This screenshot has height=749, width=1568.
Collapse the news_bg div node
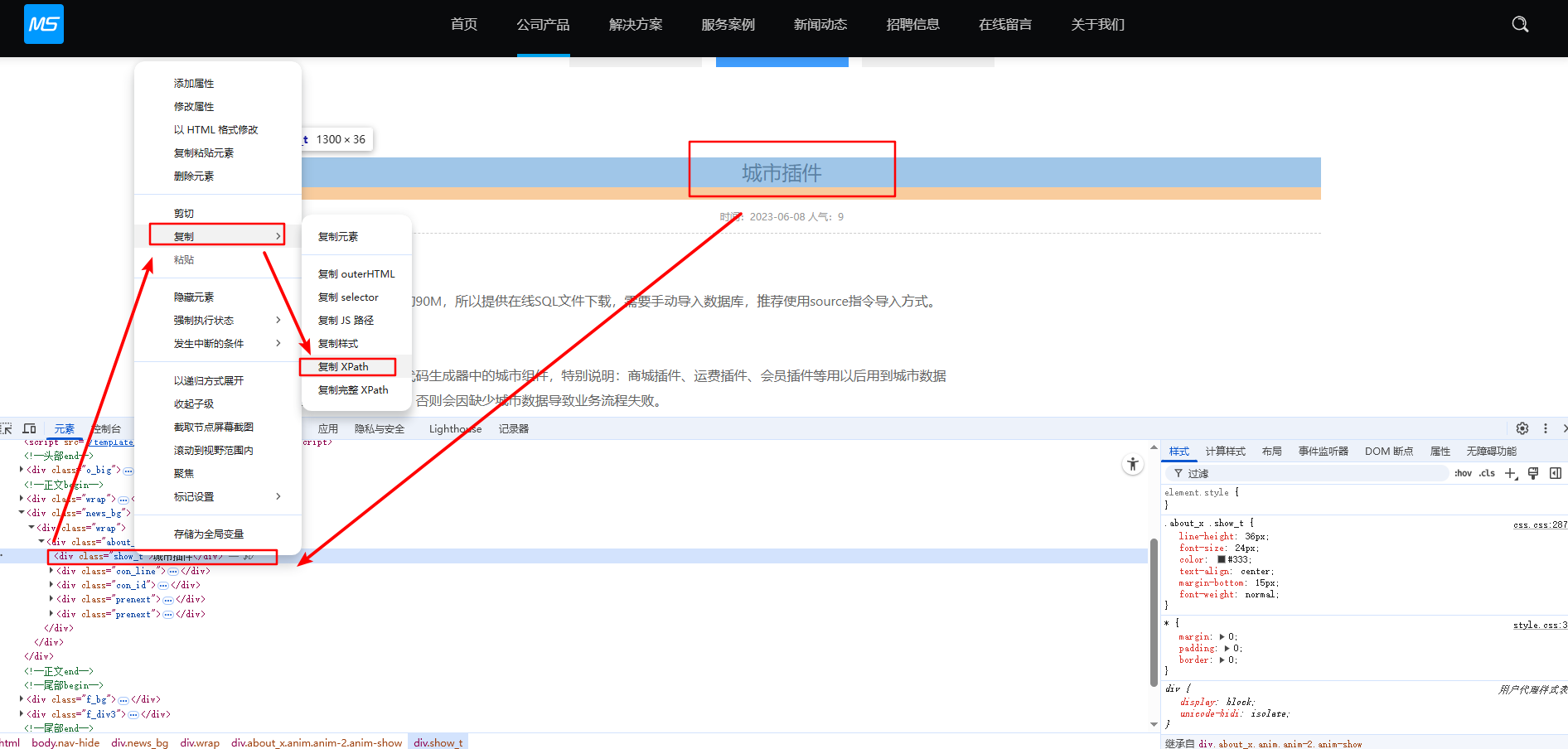22,513
